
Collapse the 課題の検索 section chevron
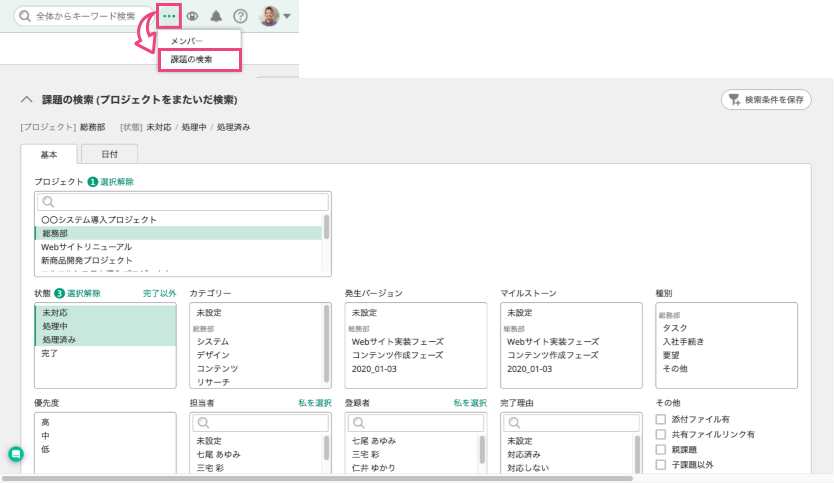click(x=26, y=99)
